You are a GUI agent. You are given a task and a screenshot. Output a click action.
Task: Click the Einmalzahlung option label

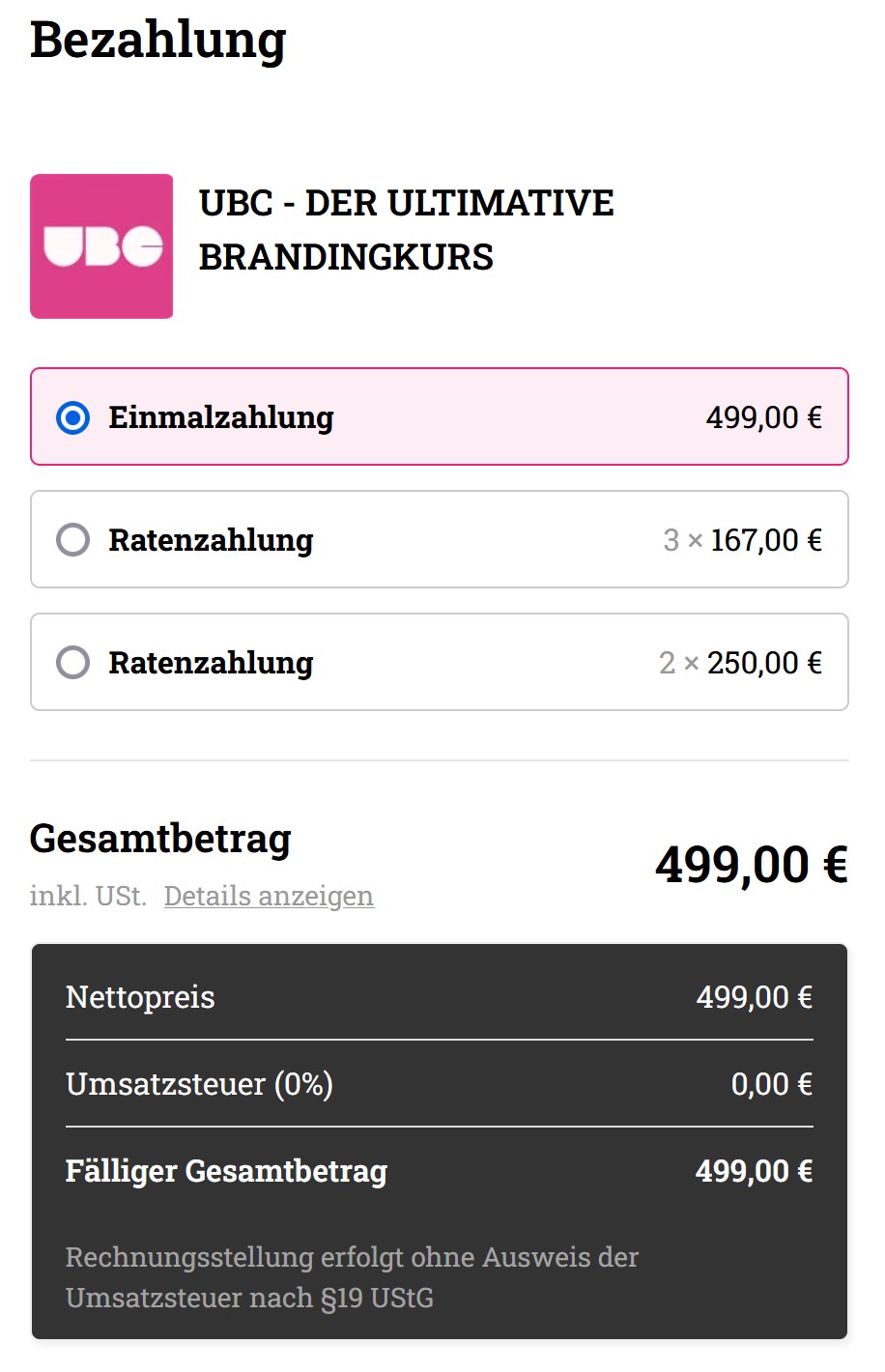coord(221,417)
